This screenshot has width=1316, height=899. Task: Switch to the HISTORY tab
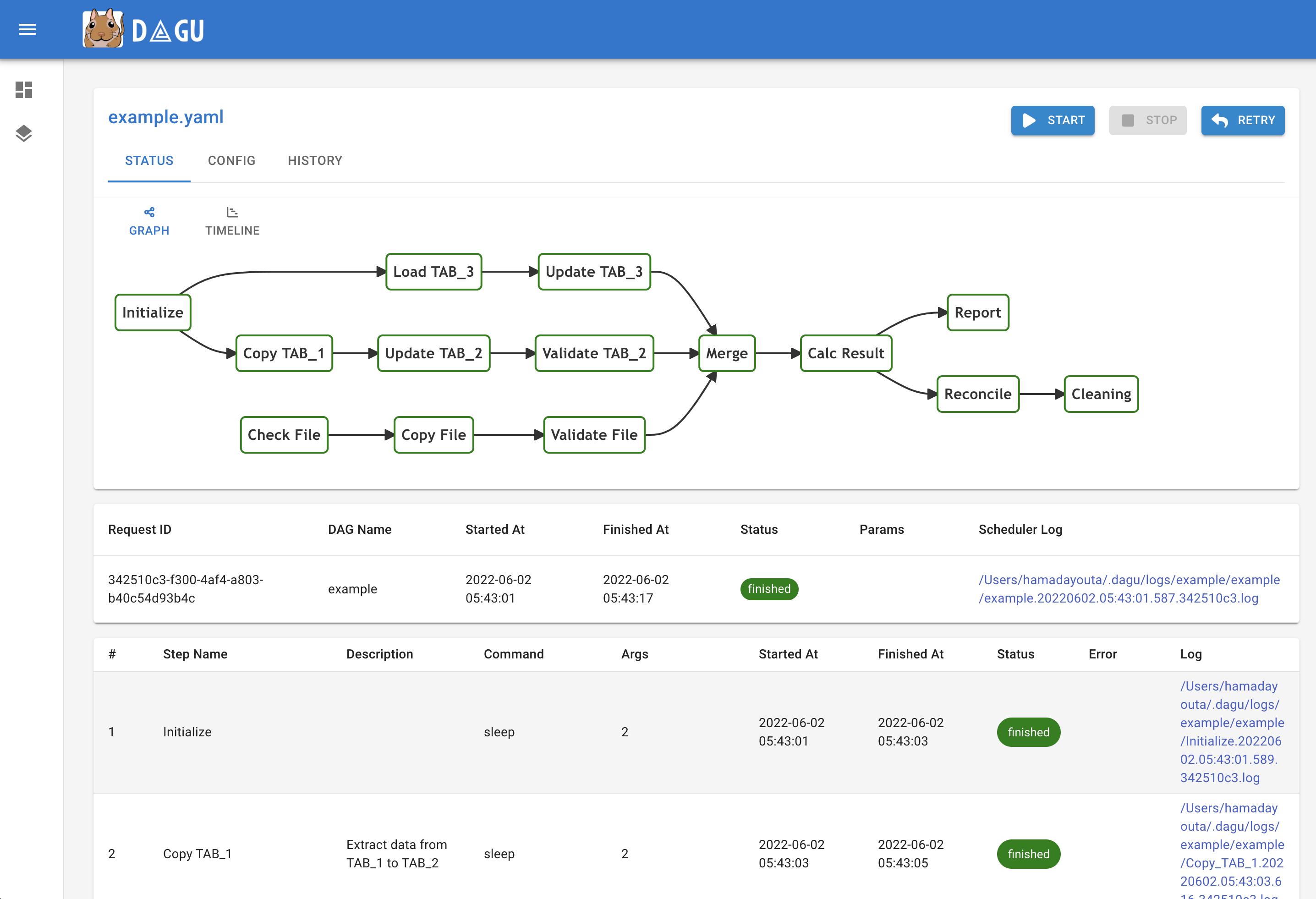[x=315, y=161]
